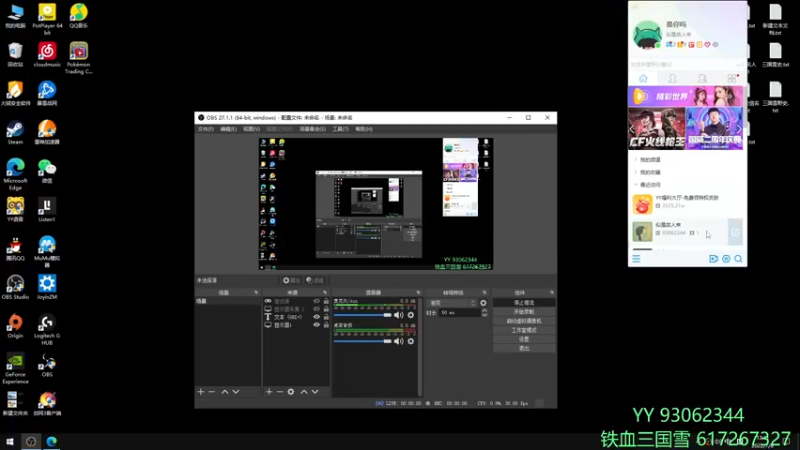The image size is (800, 450).
Task: Click 启动虚拟摄像机 button in OBS
Action: (524, 321)
